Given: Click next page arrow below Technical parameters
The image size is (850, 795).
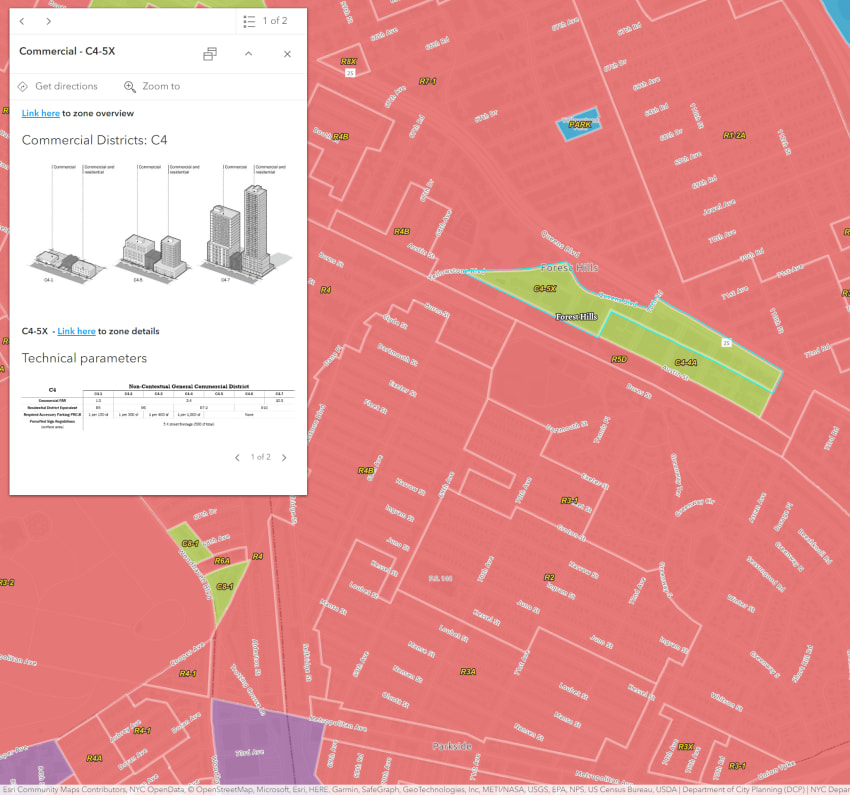Looking at the screenshot, I should pyautogui.click(x=283, y=457).
